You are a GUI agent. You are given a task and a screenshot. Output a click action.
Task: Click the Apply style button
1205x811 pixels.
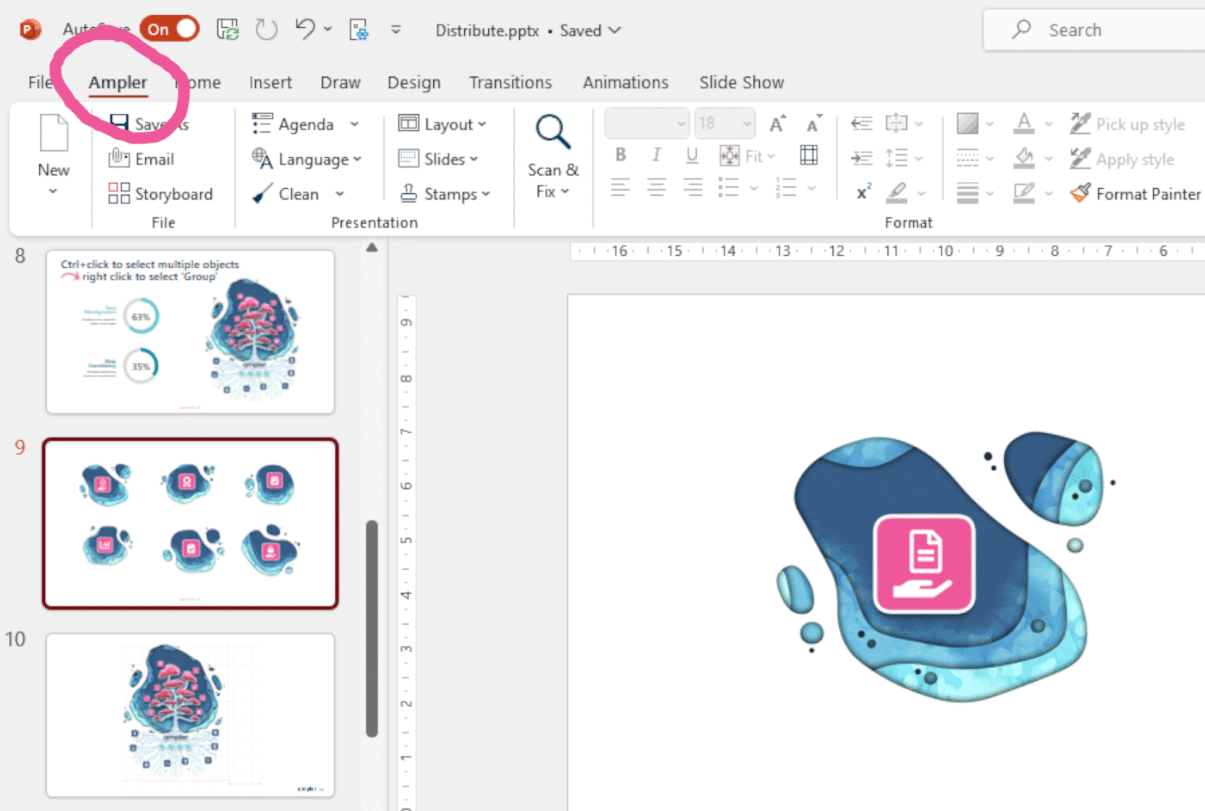pyautogui.click(x=1122, y=158)
